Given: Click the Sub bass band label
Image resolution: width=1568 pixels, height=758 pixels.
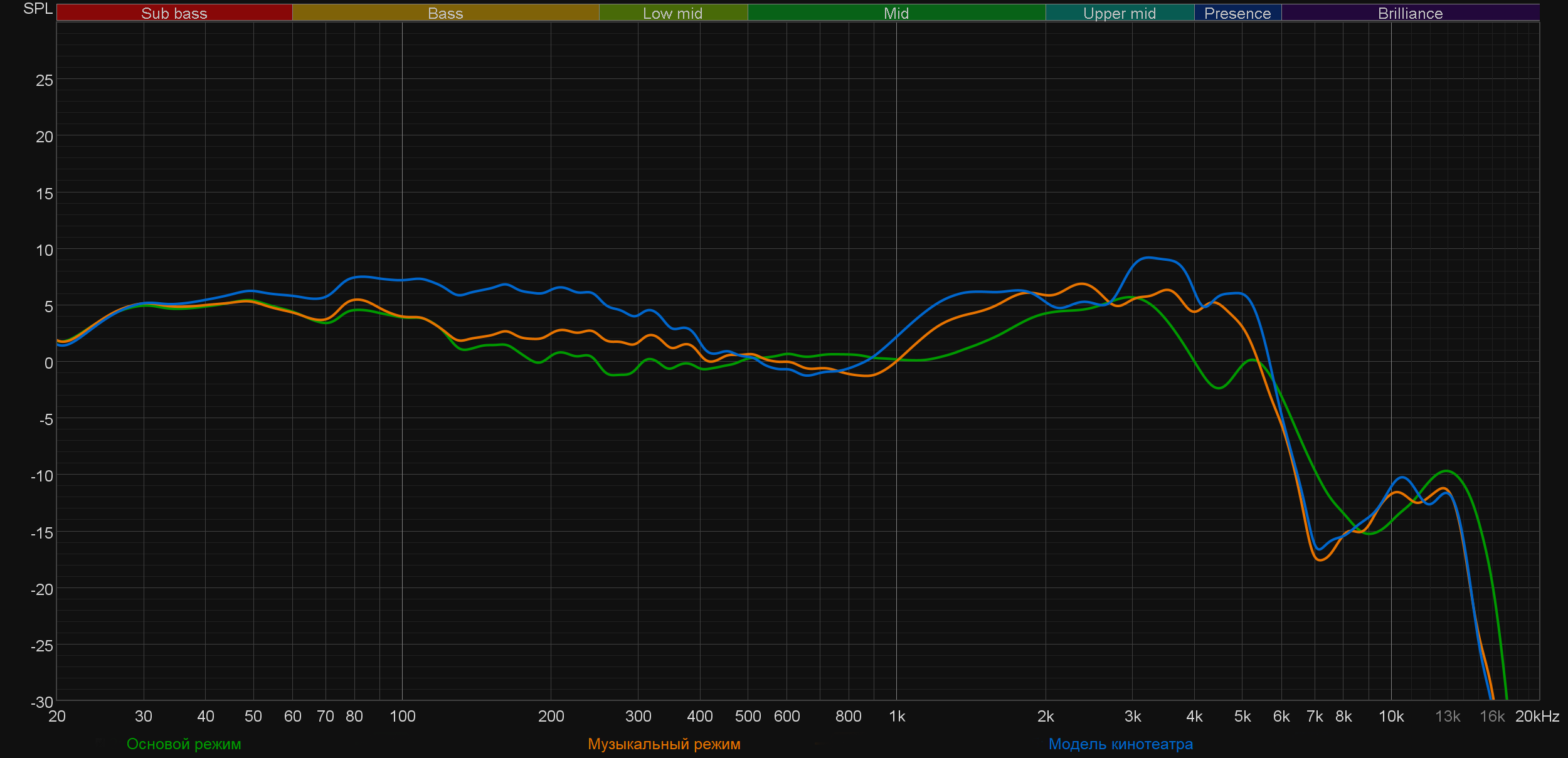Looking at the screenshot, I should click(174, 13).
